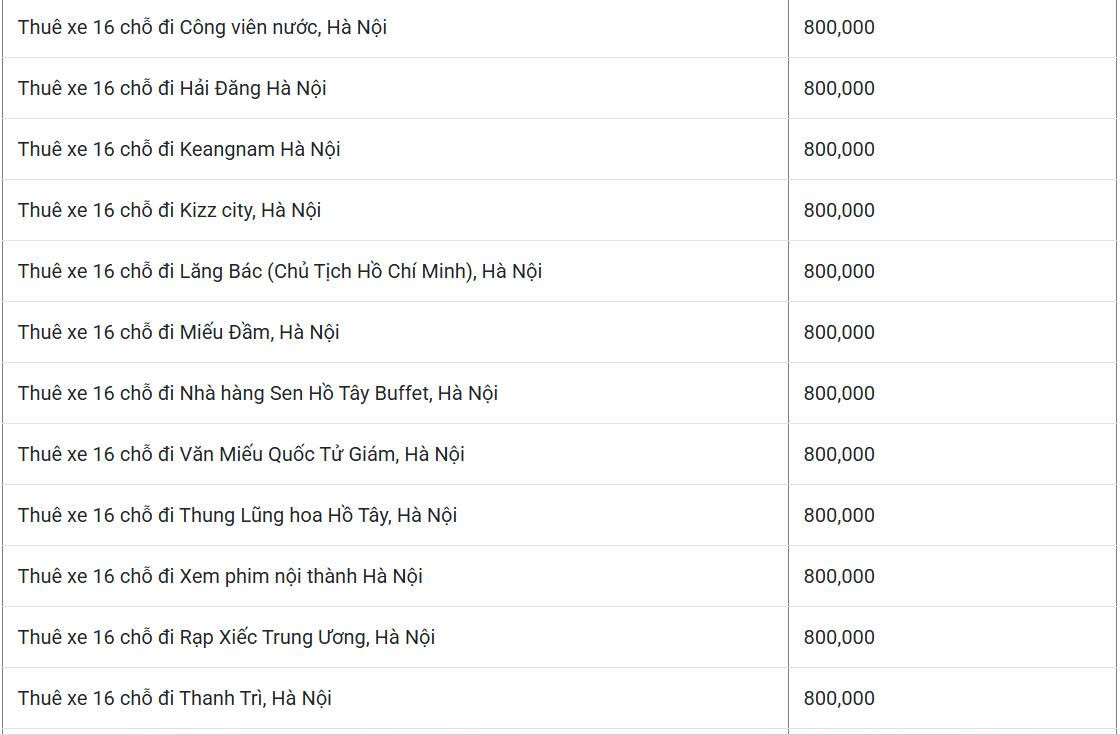Select the "Văn Miếu Quốc Tử Giám" row
The image size is (1120, 735).
241,454
